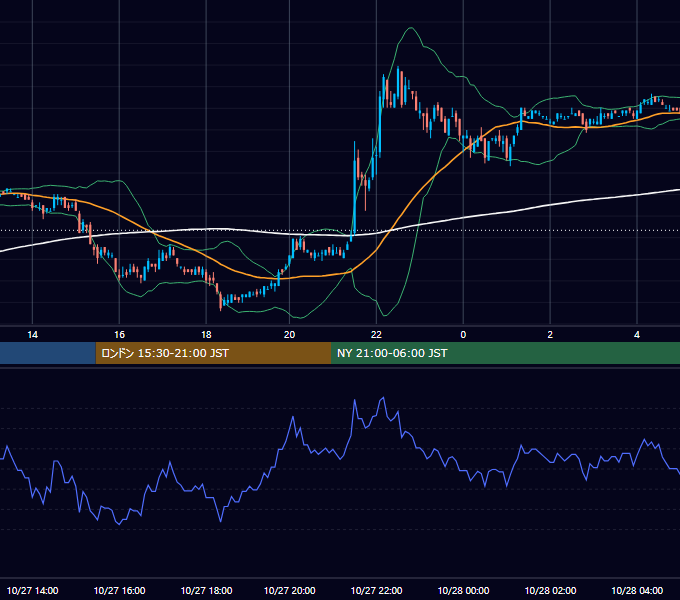Image resolution: width=680 pixels, height=600 pixels.
Task: Click the 10/28 02:00 time label
Action: click(550, 590)
